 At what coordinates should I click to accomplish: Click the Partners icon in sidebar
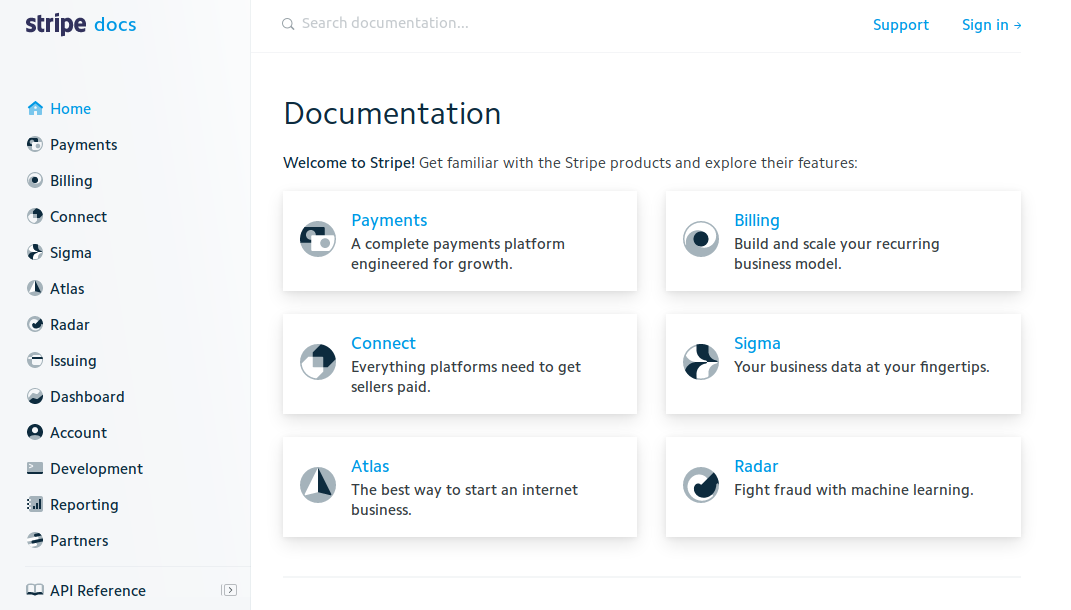click(x=35, y=540)
